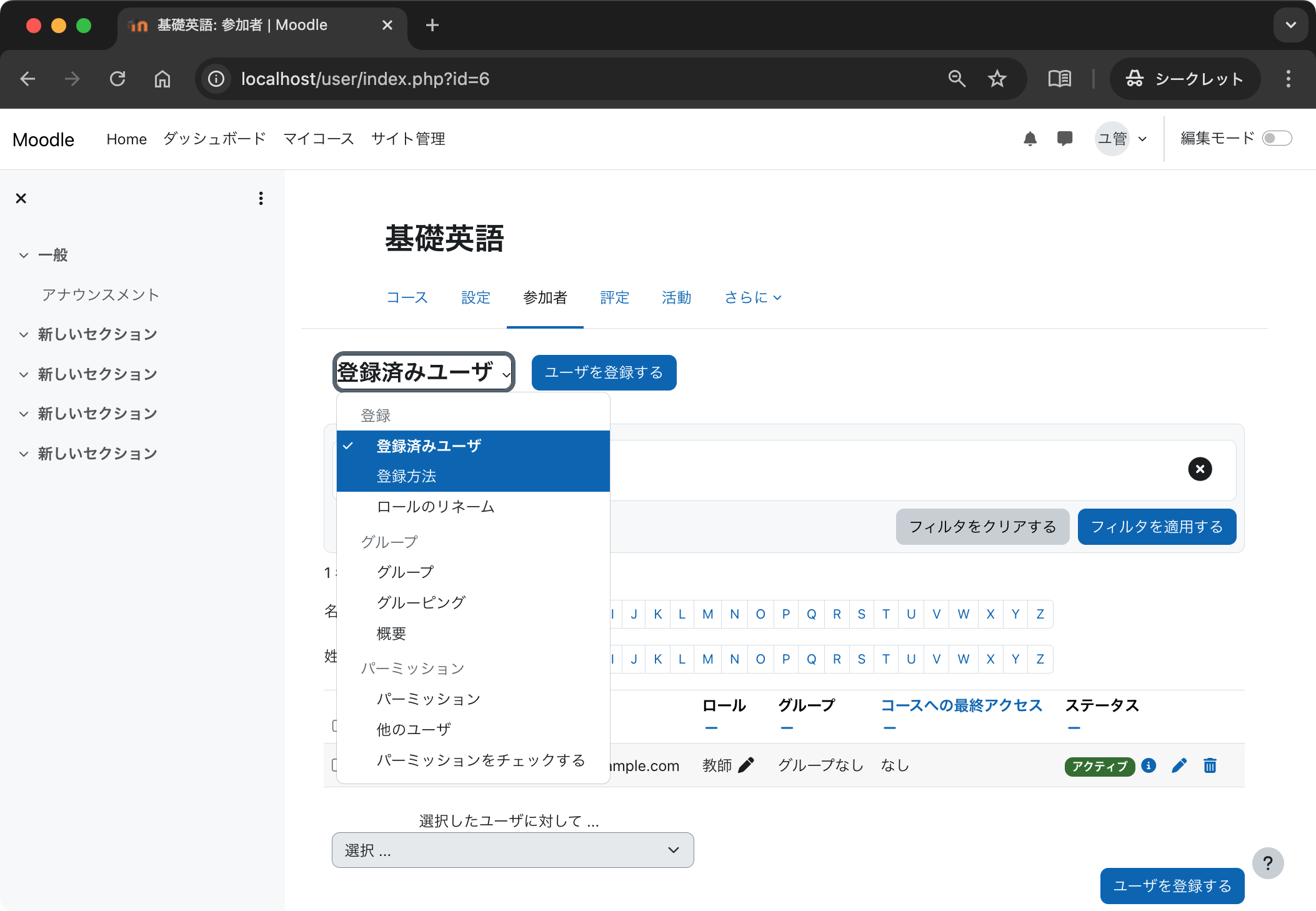Open the messaging drawer chat icon

point(1065,138)
